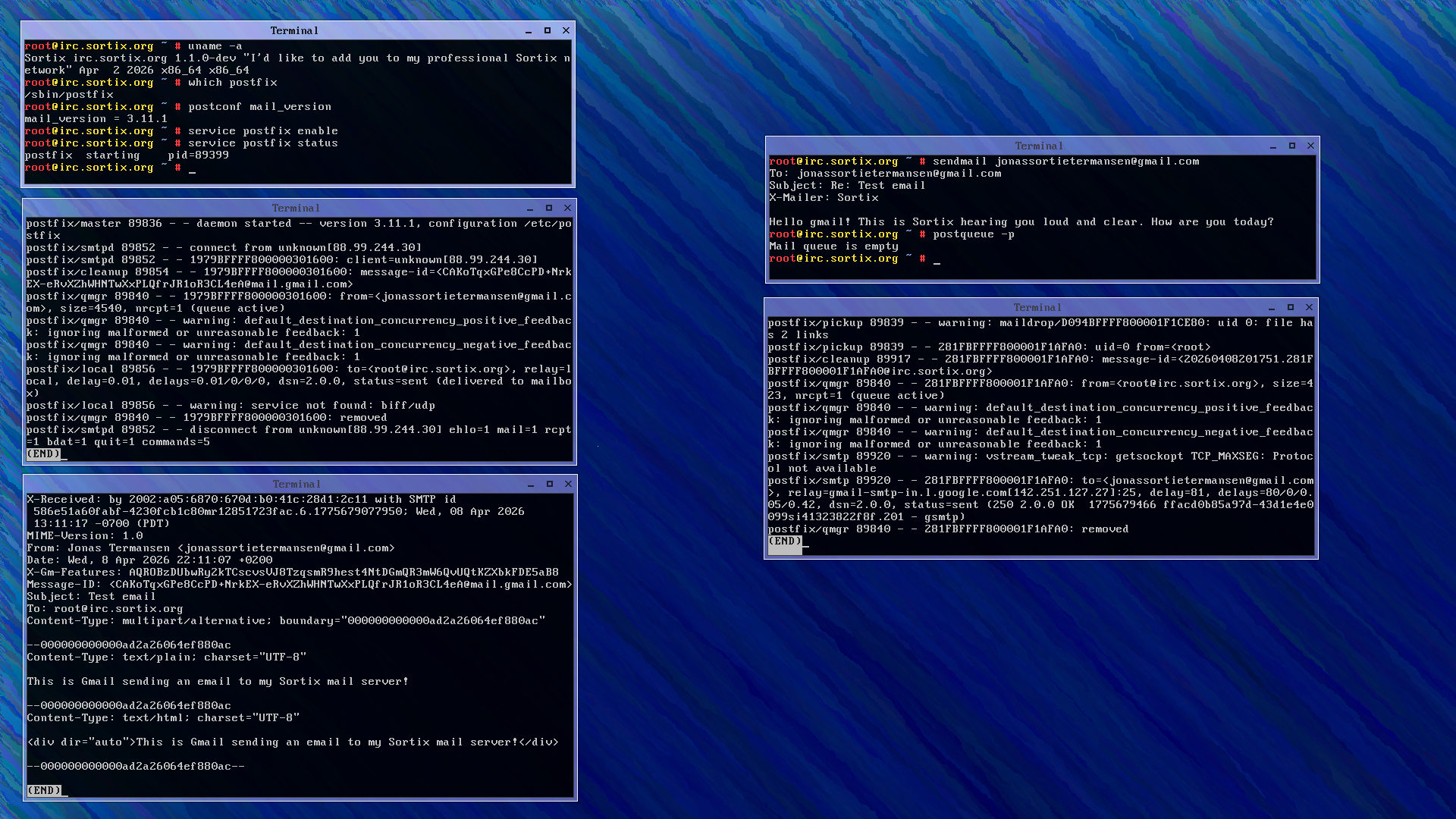Close the terminal showing X-Received email headers

568,484
